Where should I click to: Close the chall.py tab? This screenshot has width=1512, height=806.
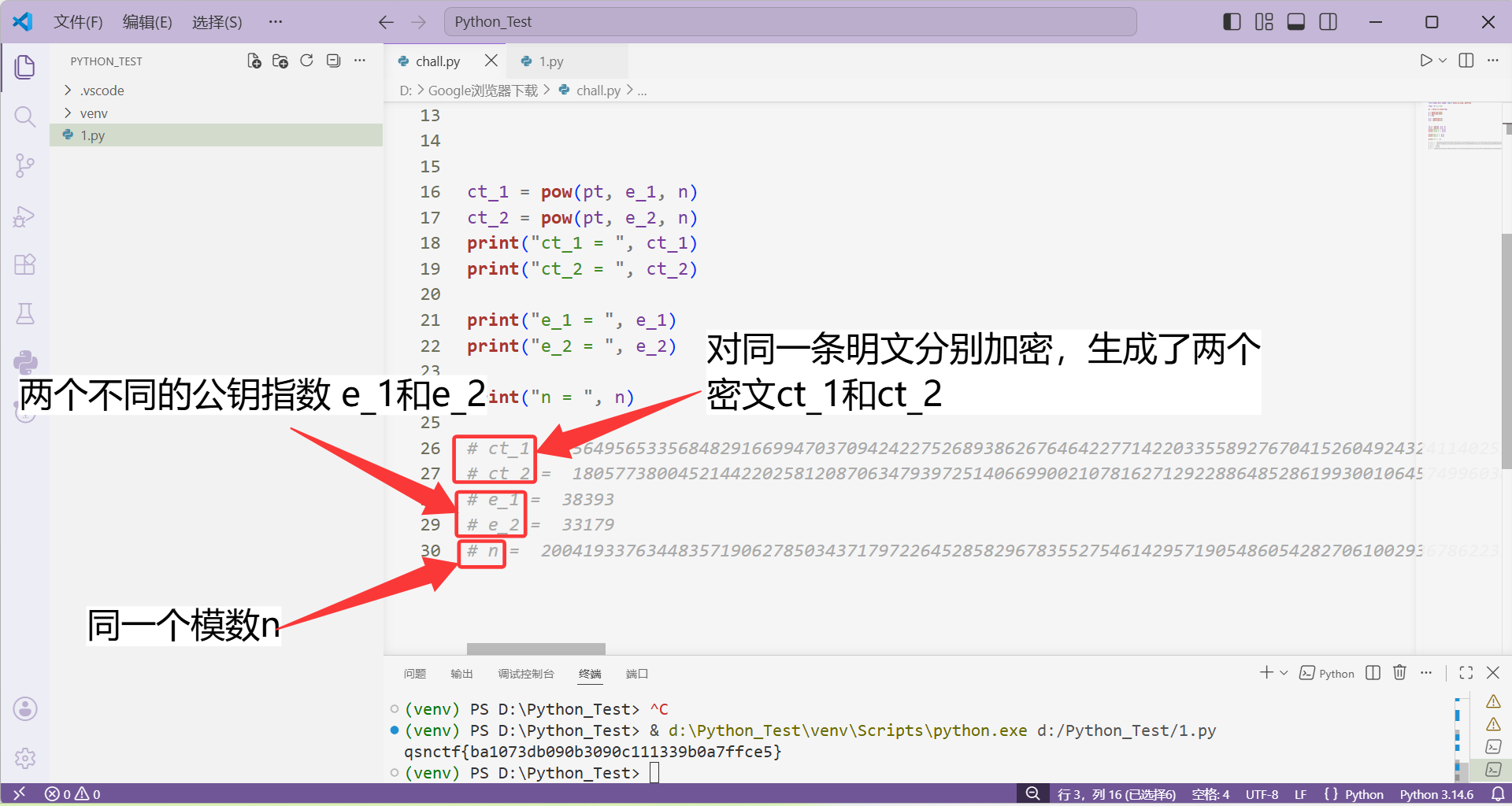pyautogui.click(x=491, y=61)
